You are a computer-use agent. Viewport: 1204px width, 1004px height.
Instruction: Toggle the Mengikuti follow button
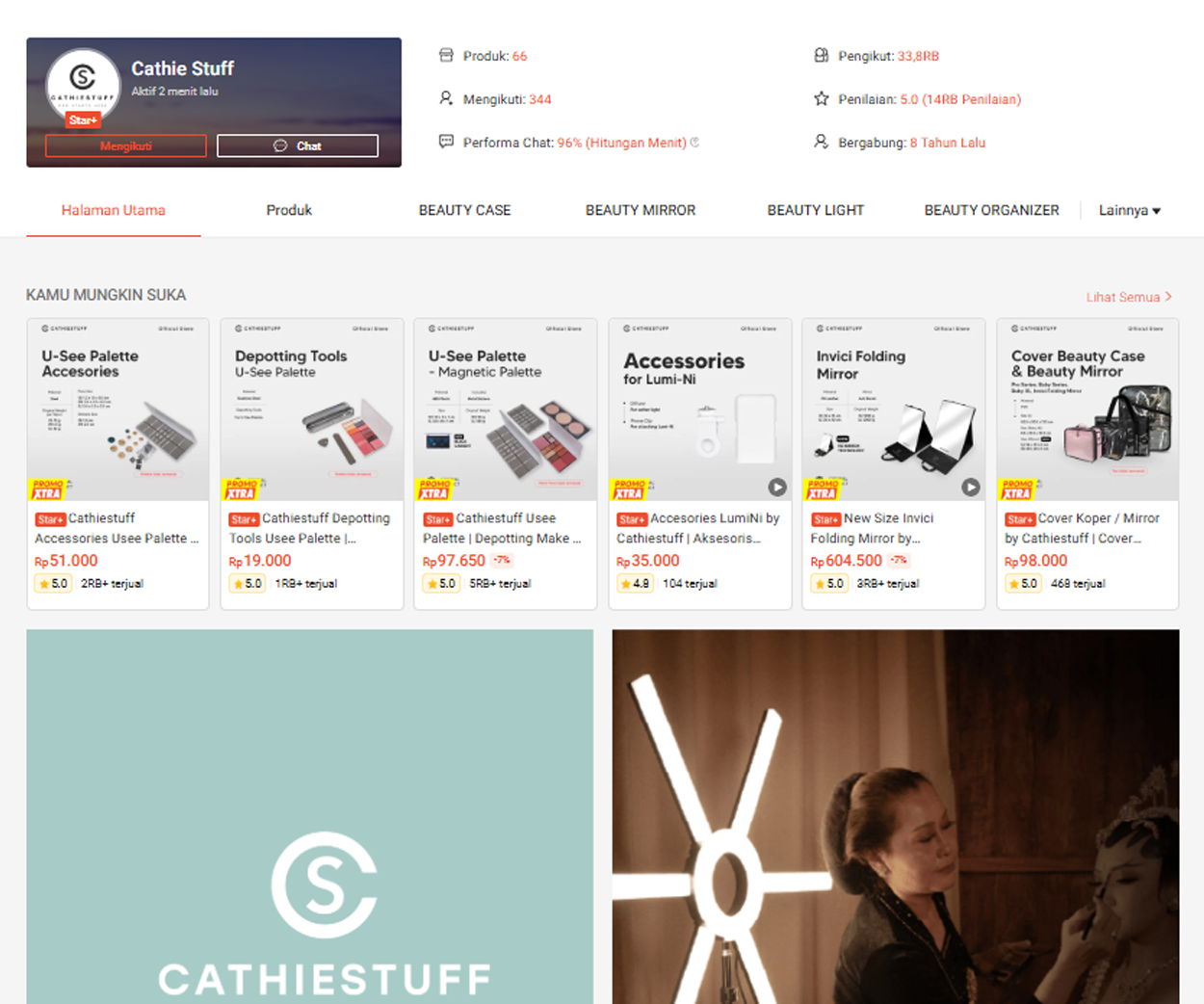point(126,145)
